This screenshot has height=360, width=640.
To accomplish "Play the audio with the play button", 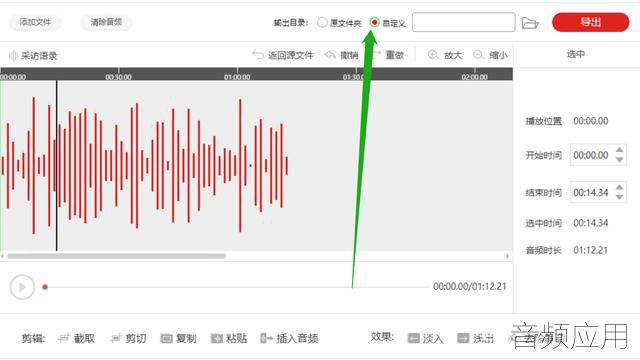I will 22,287.
